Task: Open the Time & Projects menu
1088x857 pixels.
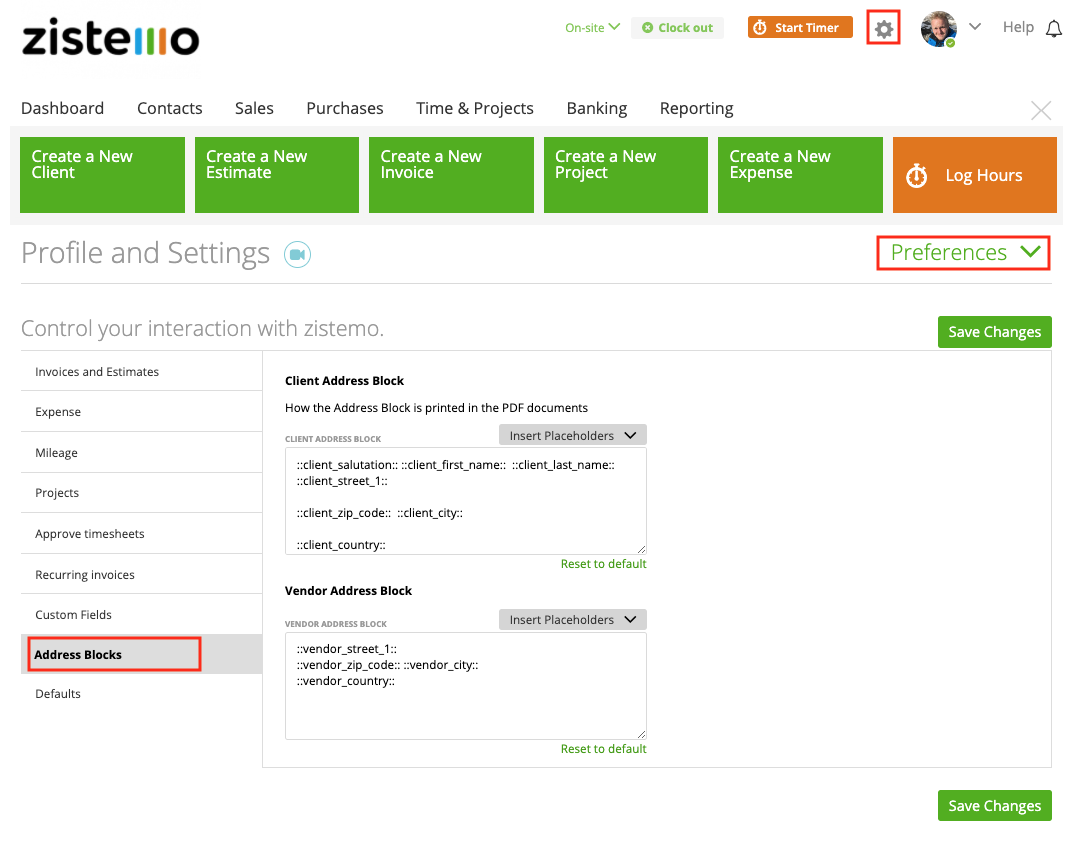Action: (x=475, y=108)
